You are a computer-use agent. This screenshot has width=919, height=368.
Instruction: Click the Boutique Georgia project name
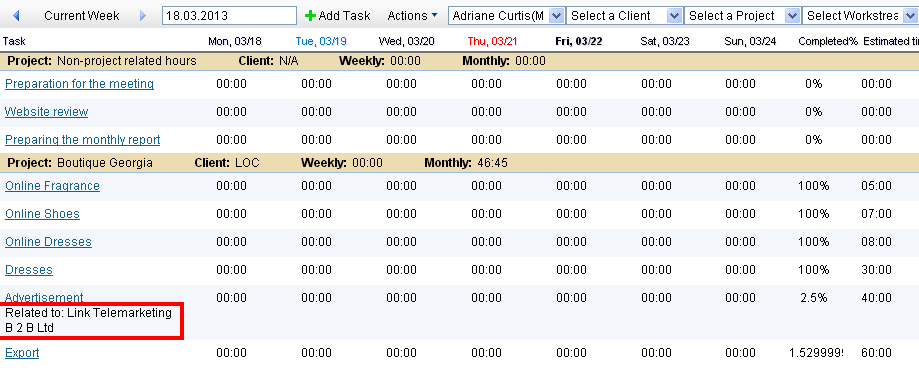pyautogui.click(x=105, y=163)
